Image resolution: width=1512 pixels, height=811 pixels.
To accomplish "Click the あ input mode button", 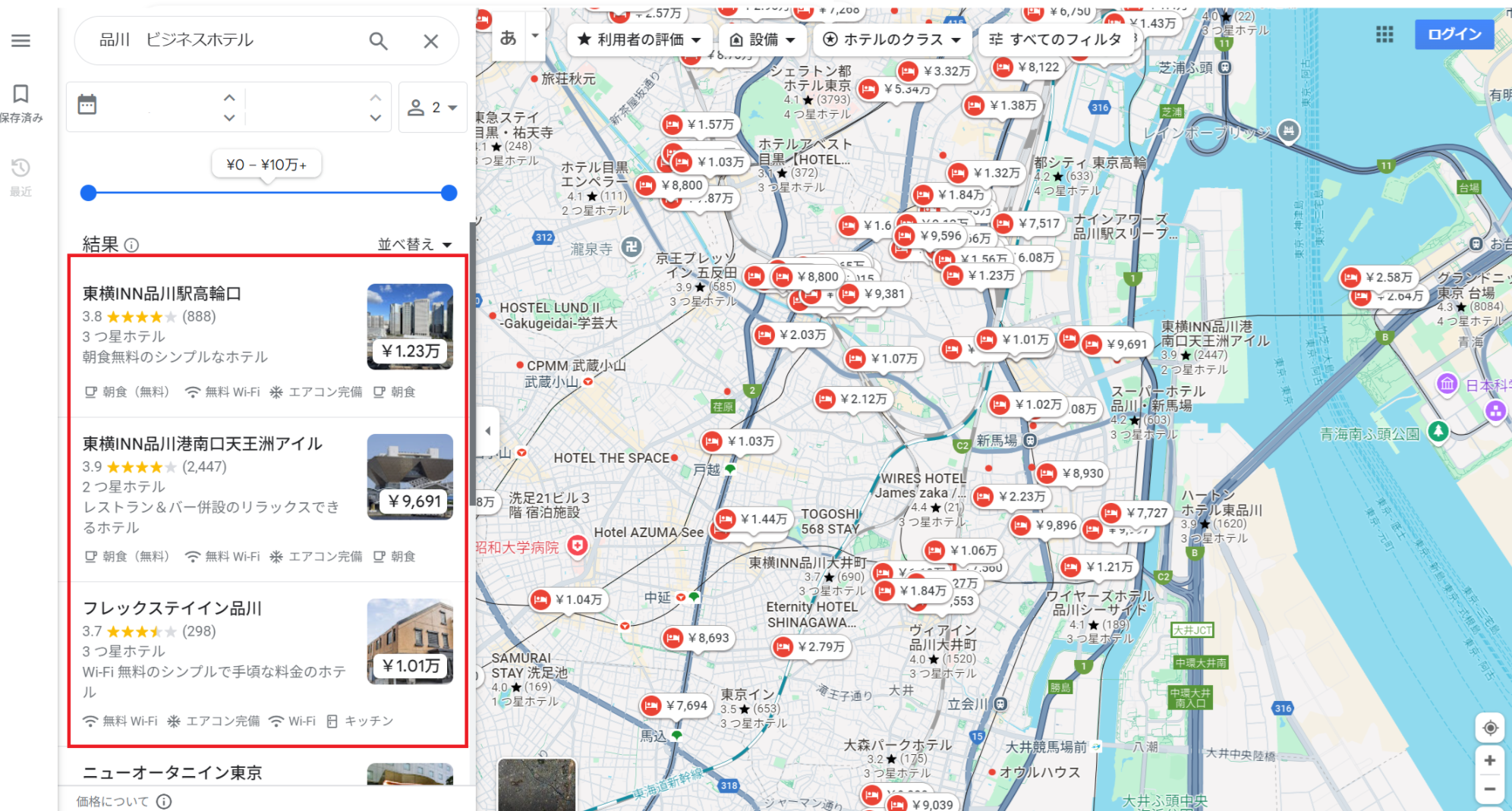I will click(509, 36).
